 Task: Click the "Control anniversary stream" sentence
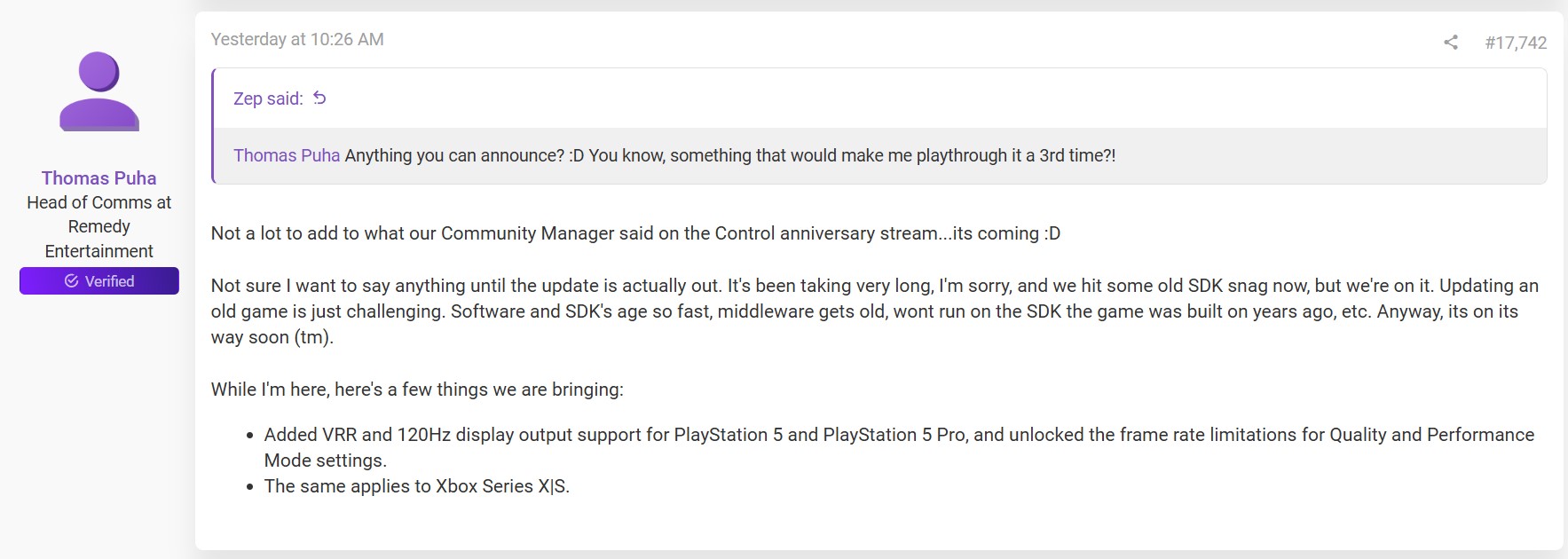click(635, 234)
